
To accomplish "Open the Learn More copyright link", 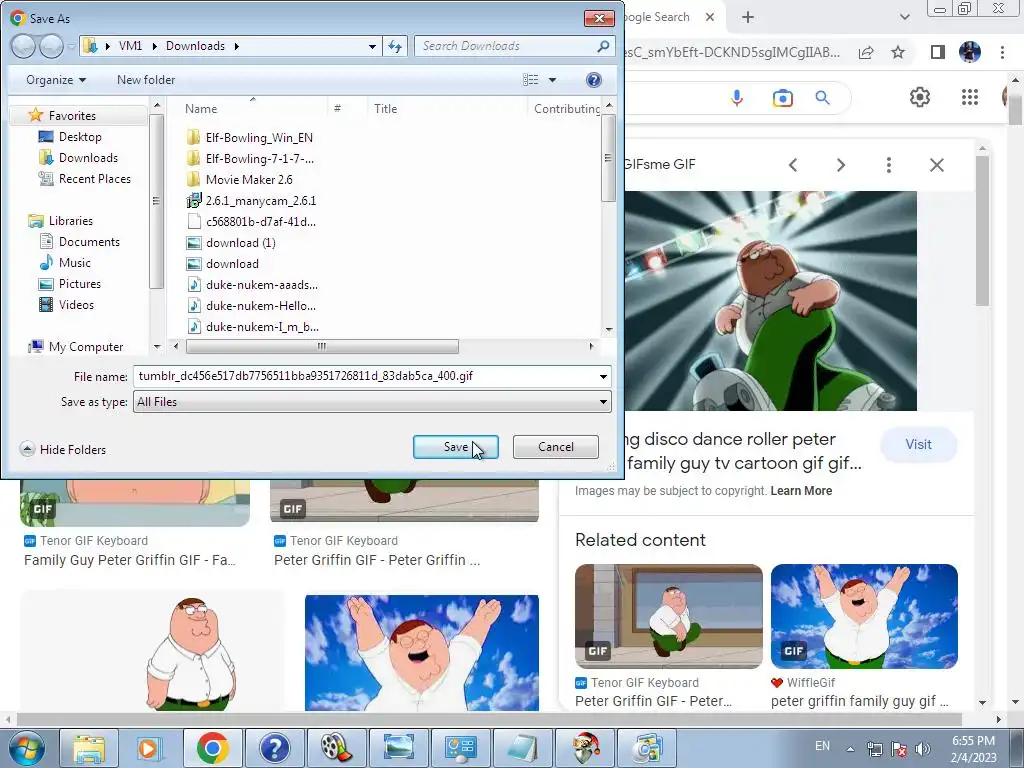I will click(801, 490).
